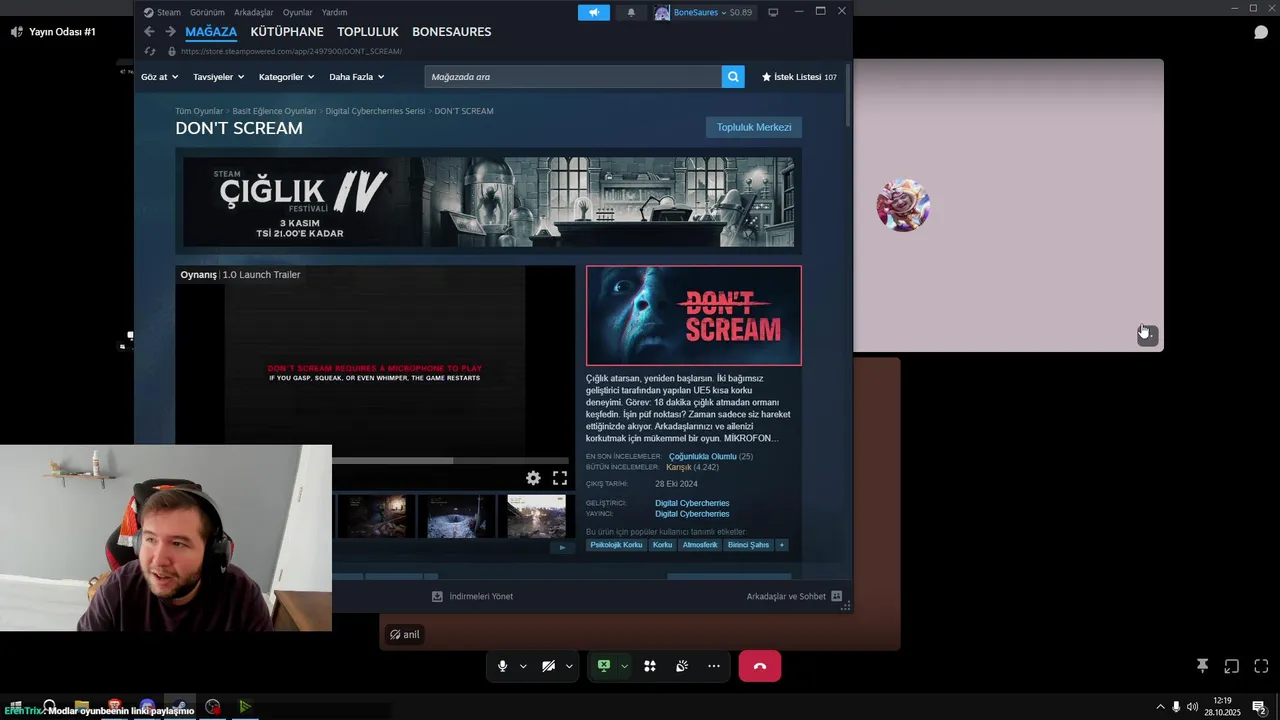Toggle microphone mute in call bar
Image resolution: width=1280 pixels, height=720 pixels.
point(502,666)
